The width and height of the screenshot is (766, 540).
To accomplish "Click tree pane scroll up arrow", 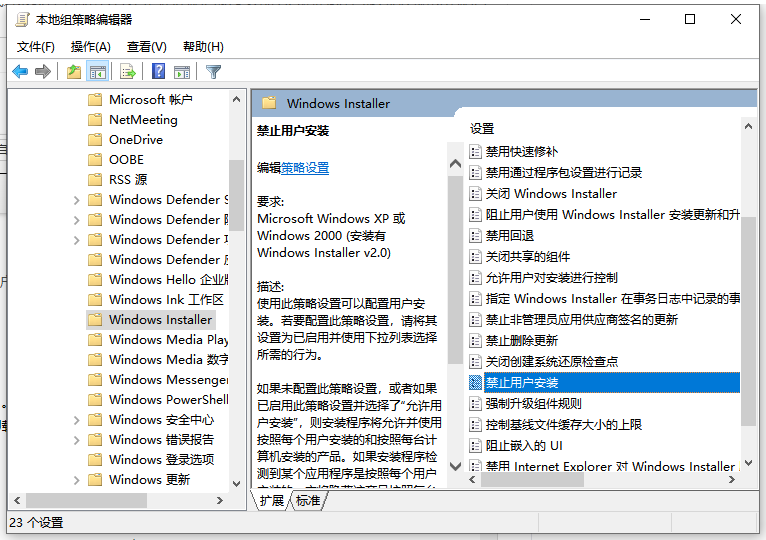I will [236, 99].
